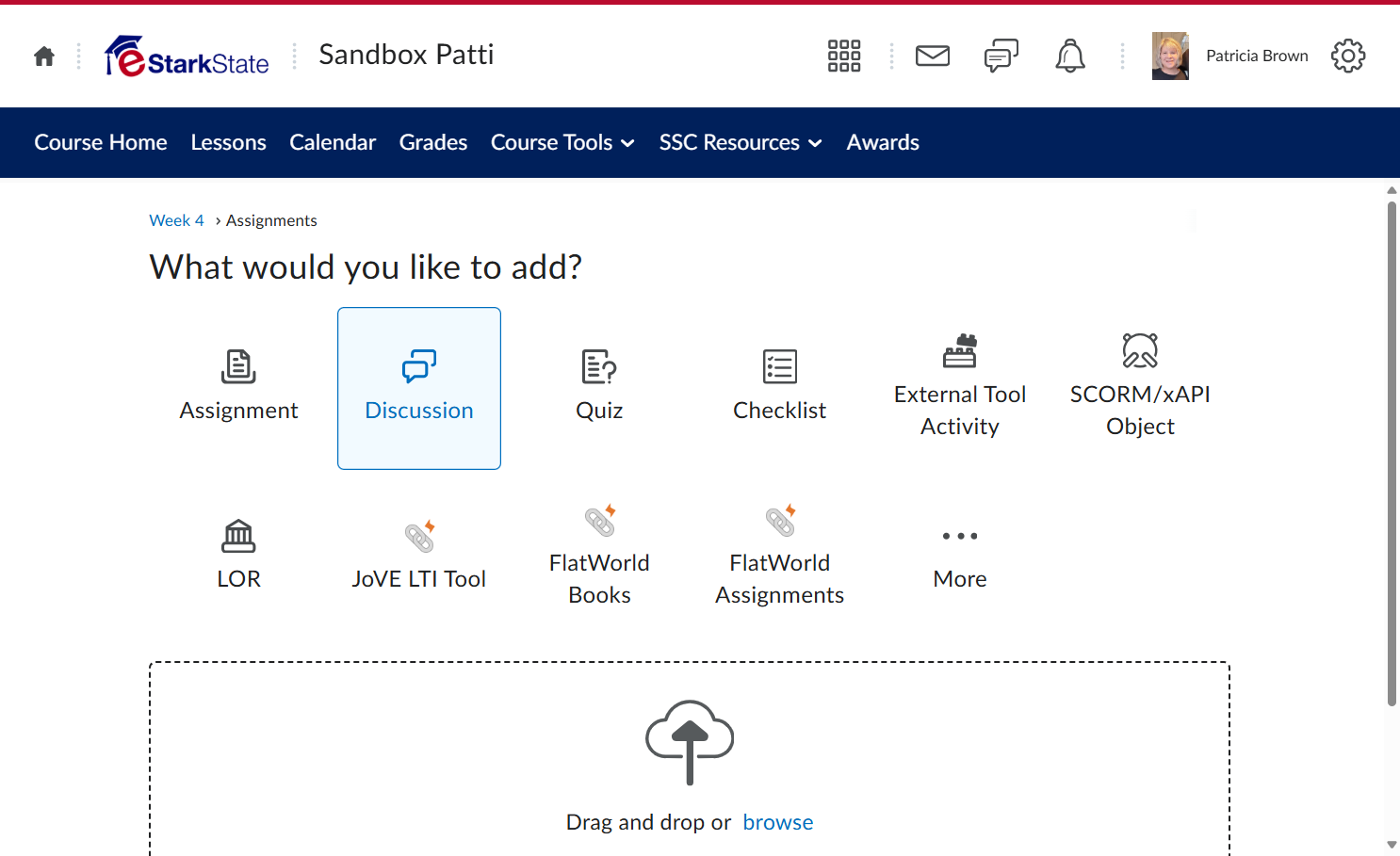Select the LOR option

(239, 557)
